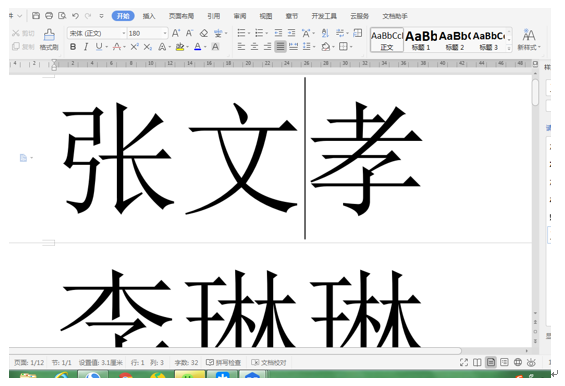Viewport: 565px width, 386px height.
Task: Open borders dropdown arrow
Action: point(351,47)
